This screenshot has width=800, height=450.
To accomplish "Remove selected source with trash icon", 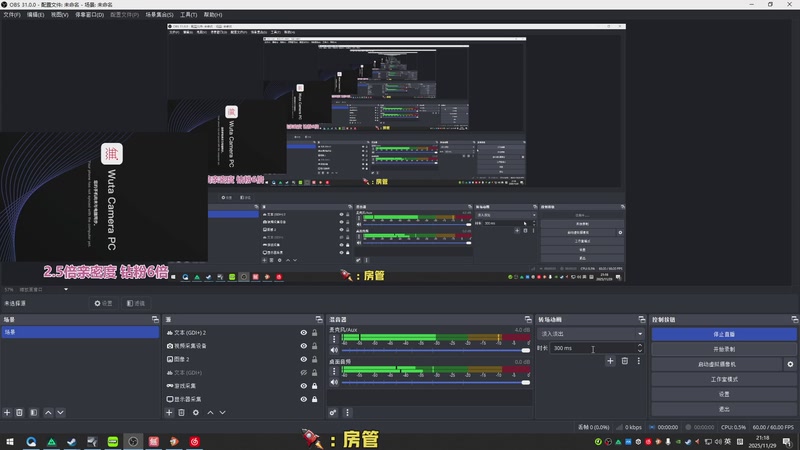I will 182,412.
